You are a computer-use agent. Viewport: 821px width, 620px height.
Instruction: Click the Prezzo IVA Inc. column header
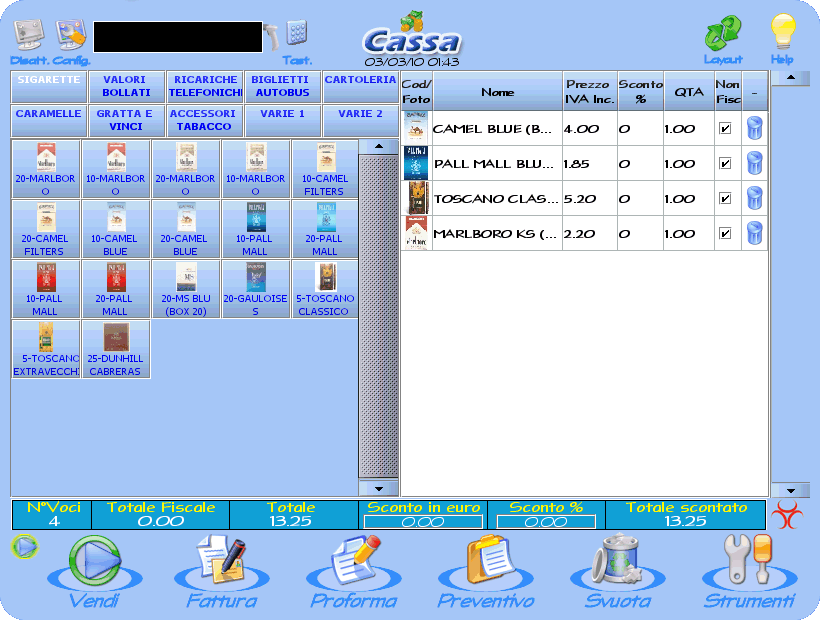coord(590,92)
